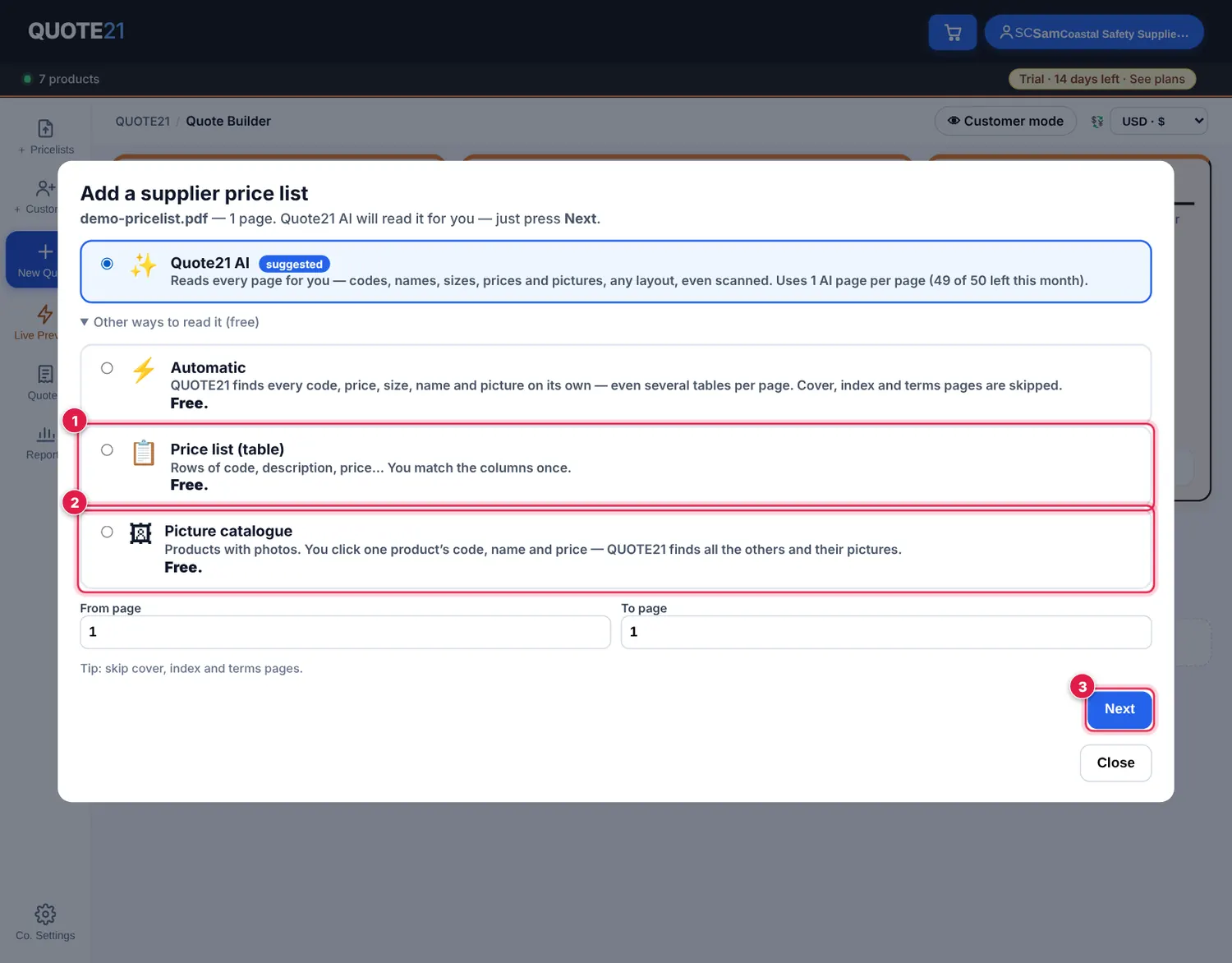Open the shopping cart icon
Screen dimensions: 1232x963
[x=952, y=33]
